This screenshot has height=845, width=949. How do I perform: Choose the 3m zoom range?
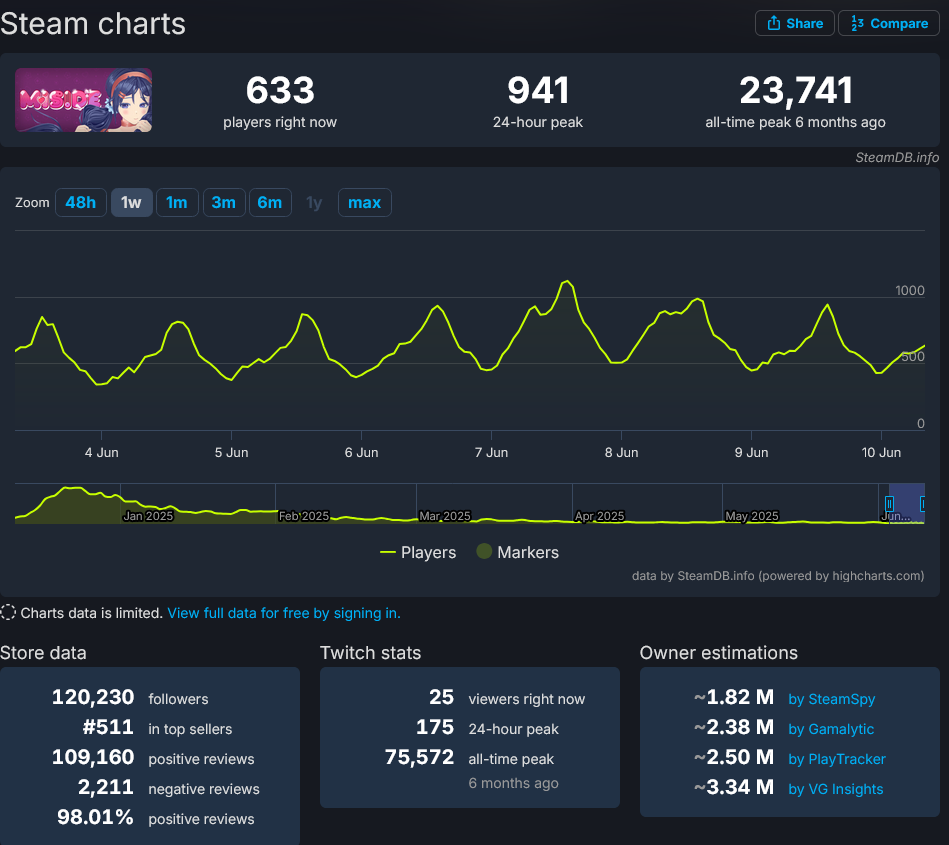coord(224,202)
